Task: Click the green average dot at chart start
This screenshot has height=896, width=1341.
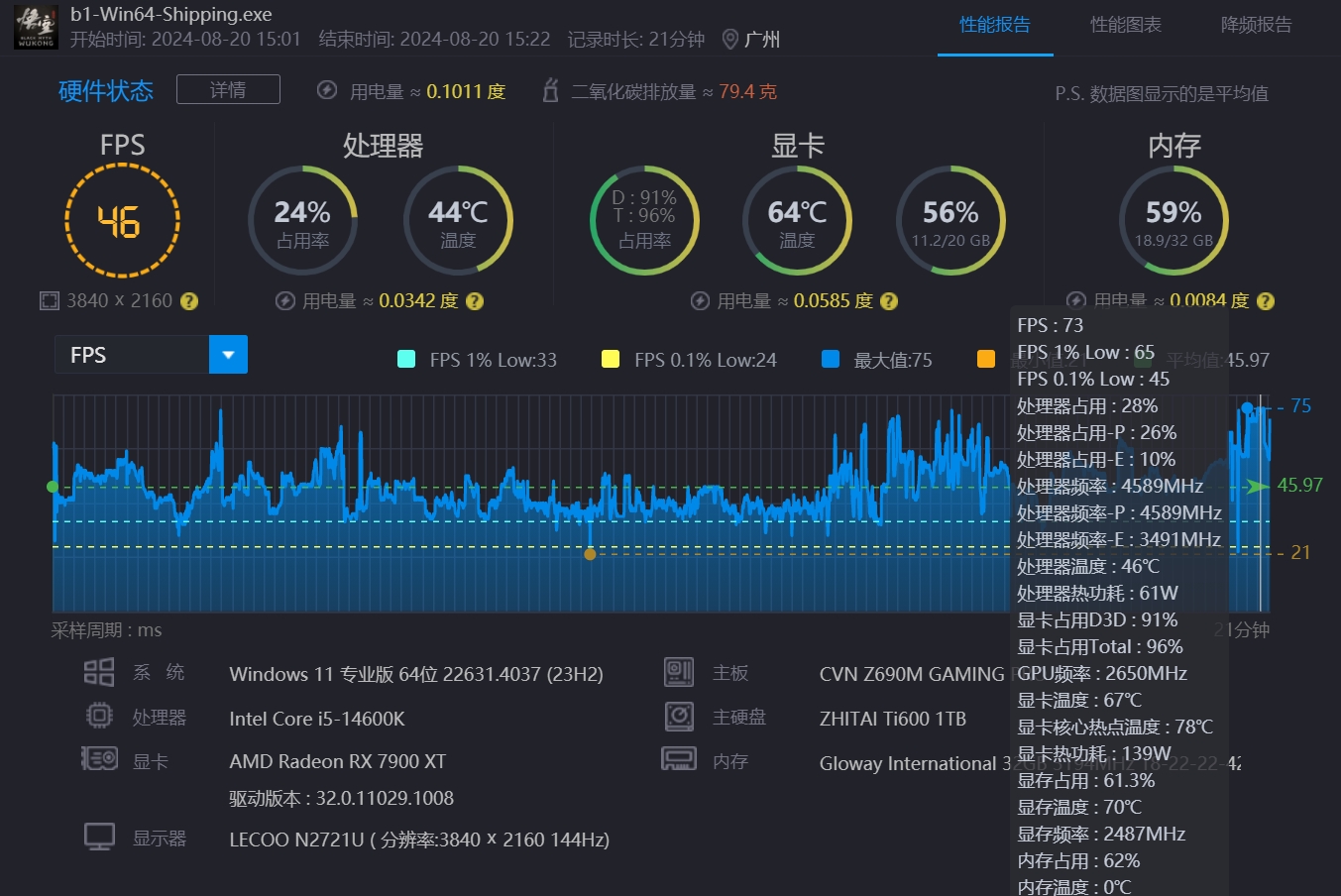Action: coord(53,487)
